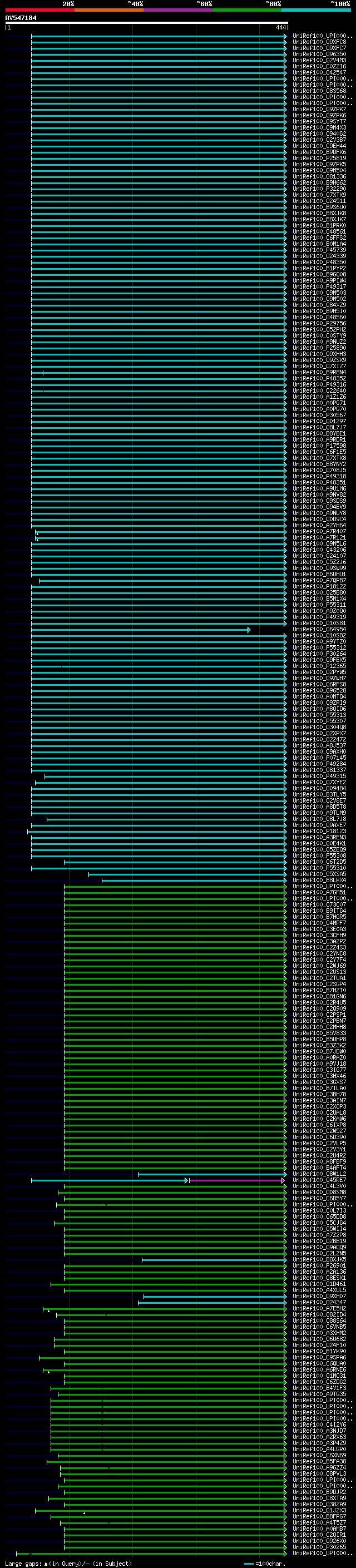Select the UniRef100_O48561 label
356x1568 pixels.
click(x=319, y=232)
